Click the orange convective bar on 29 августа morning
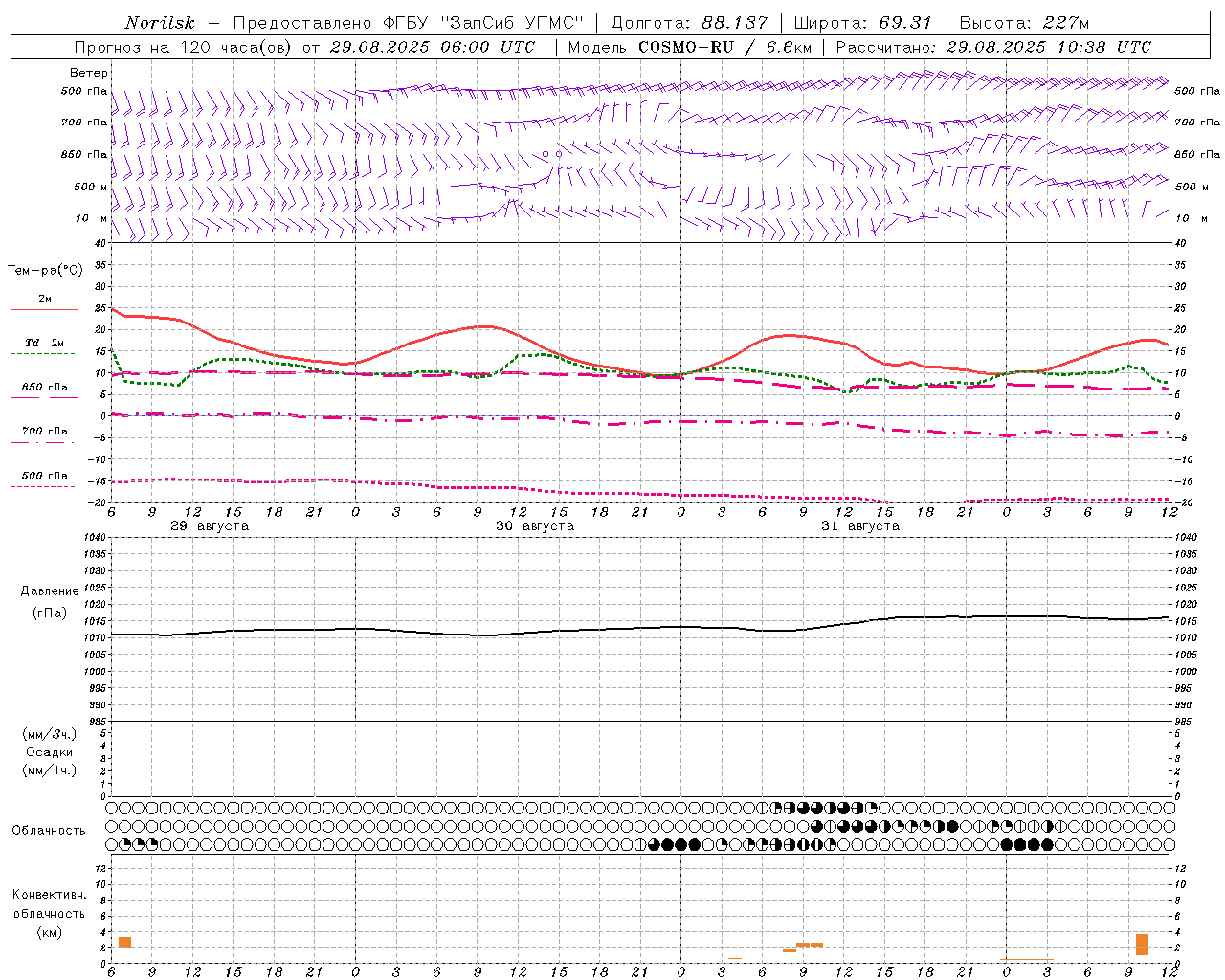Viewport: 1225px width, 980px height. pos(124,943)
